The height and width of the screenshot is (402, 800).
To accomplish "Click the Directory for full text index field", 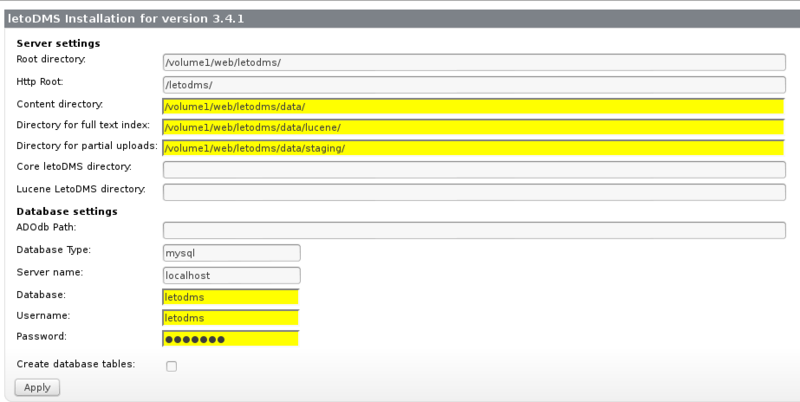I will (x=474, y=128).
